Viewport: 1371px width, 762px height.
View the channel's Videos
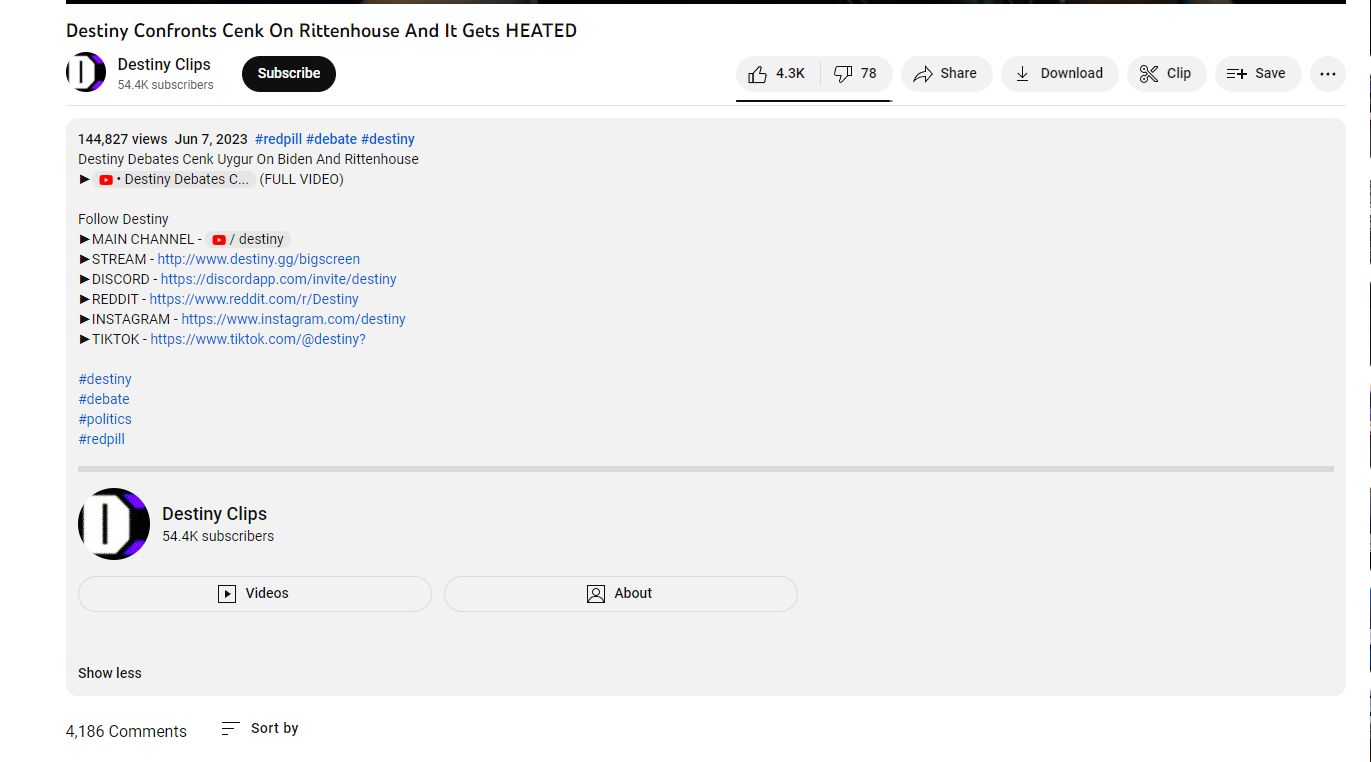coord(255,594)
